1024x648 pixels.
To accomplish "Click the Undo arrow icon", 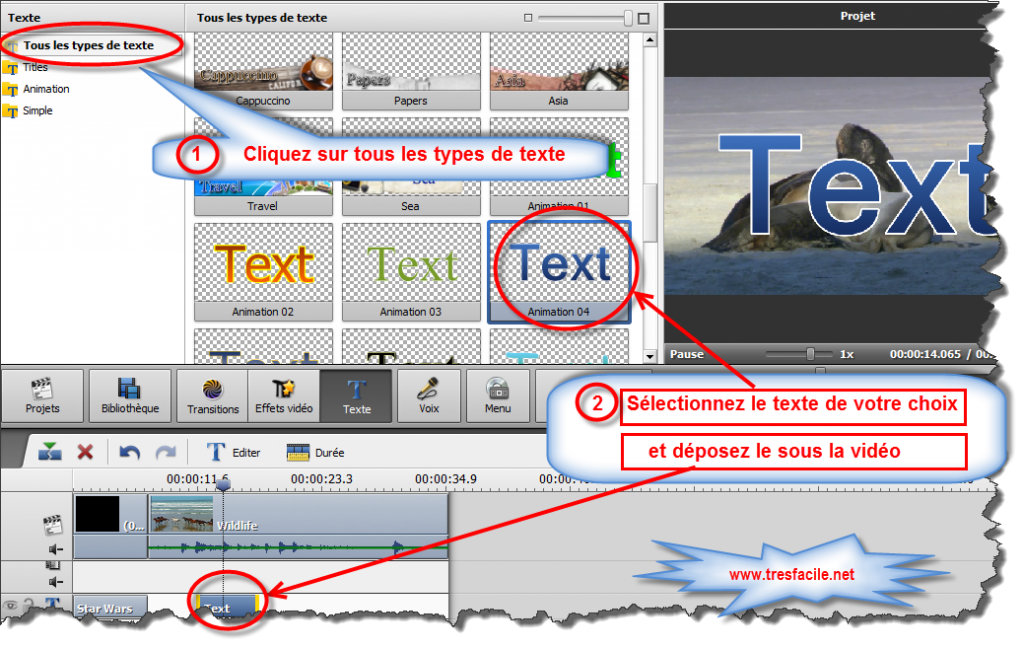I will [128, 452].
